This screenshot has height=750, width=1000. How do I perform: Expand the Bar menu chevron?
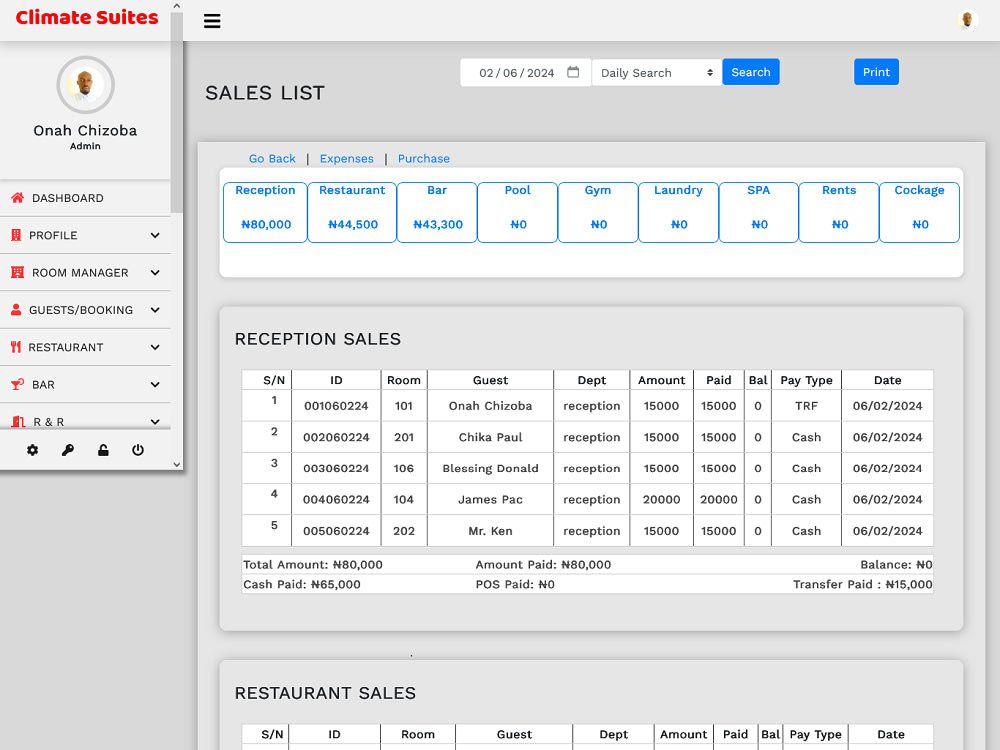click(x=155, y=385)
